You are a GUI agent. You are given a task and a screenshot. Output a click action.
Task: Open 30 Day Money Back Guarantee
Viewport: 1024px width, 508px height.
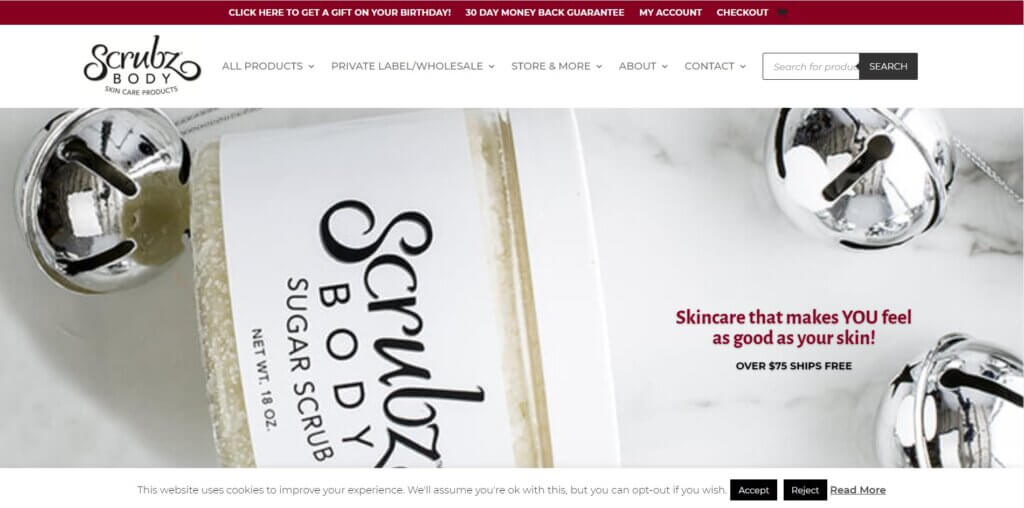click(x=545, y=12)
